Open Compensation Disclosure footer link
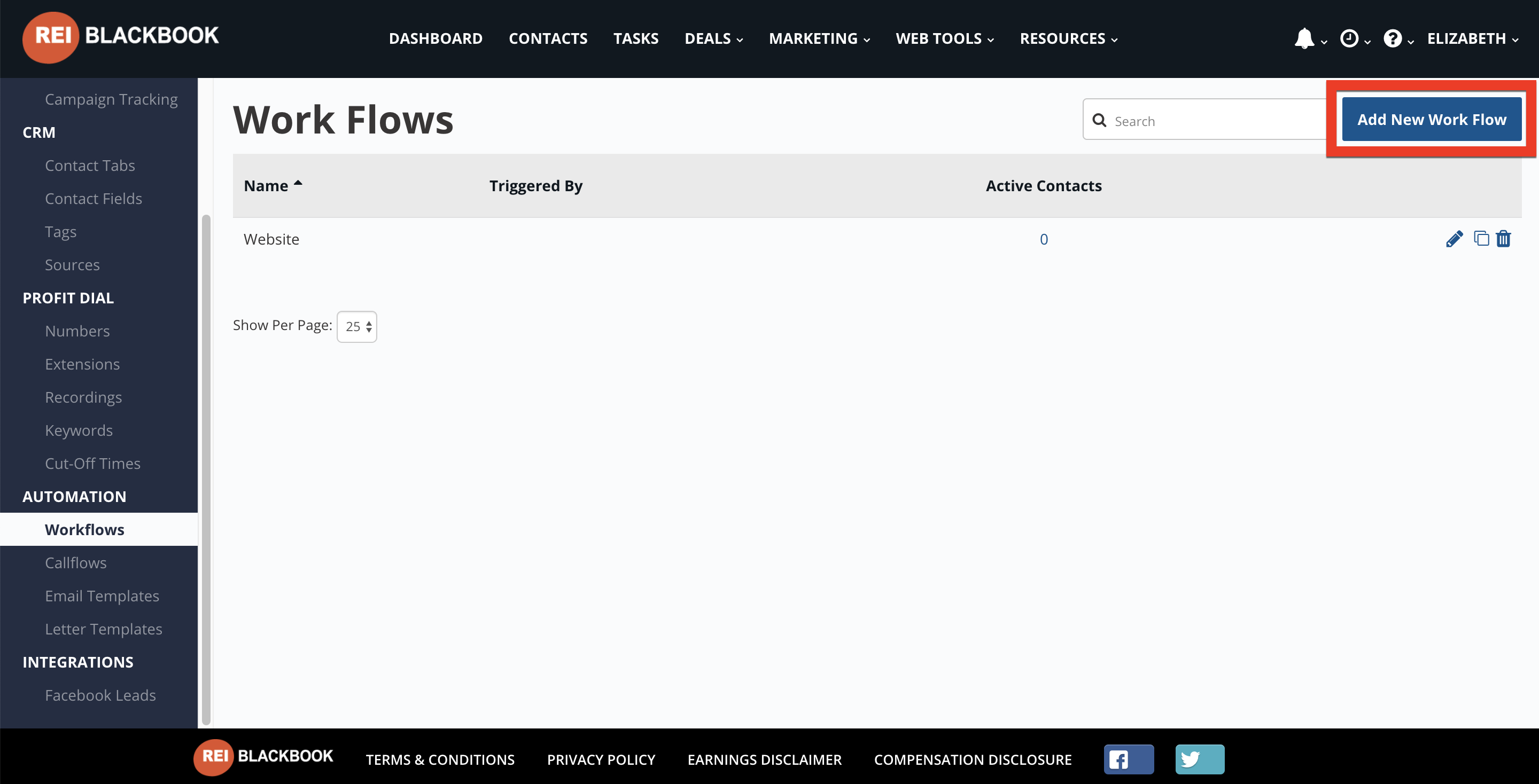Viewport: 1539px width, 784px height. pyautogui.click(x=973, y=759)
